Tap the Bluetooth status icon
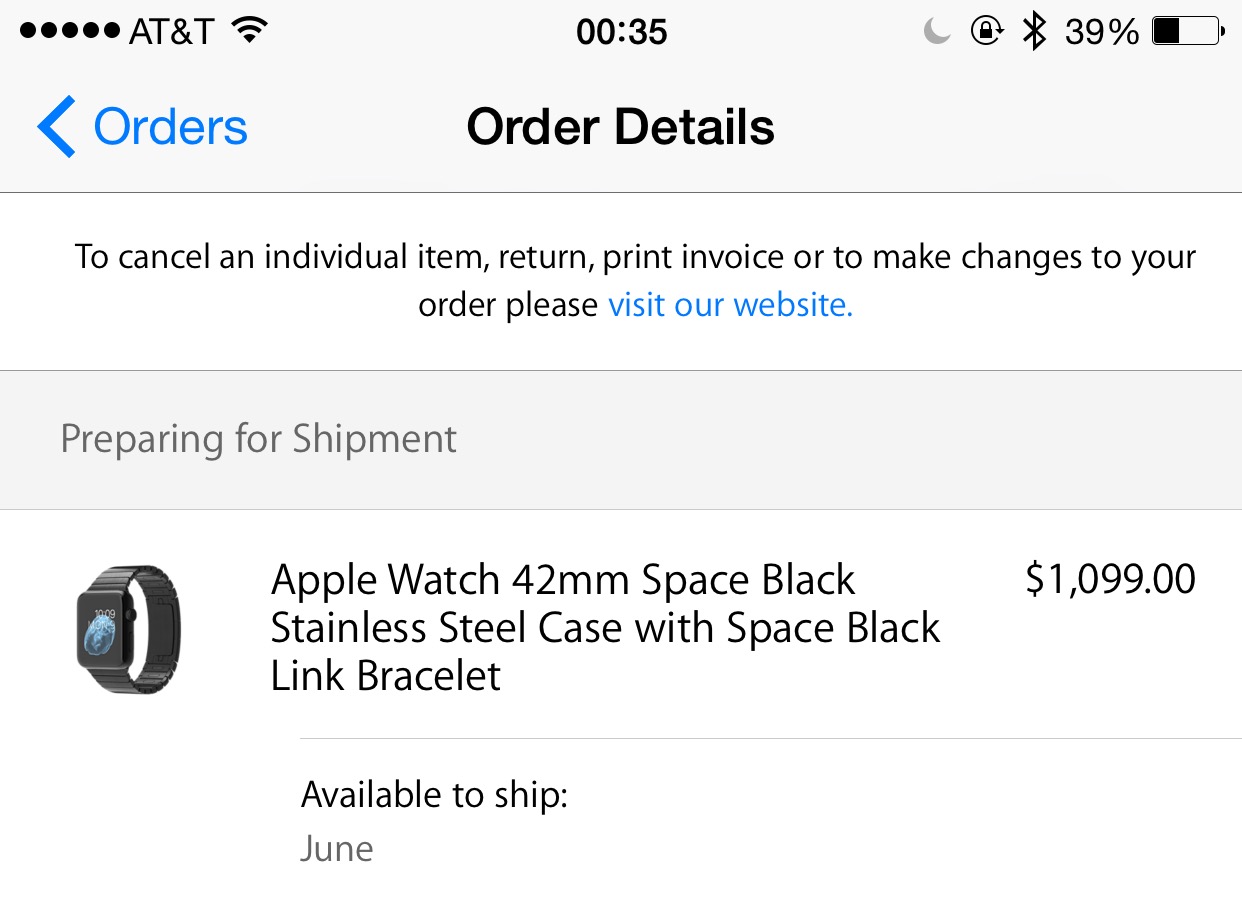The height and width of the screenshot is (907, 1242). [1034, 32]
